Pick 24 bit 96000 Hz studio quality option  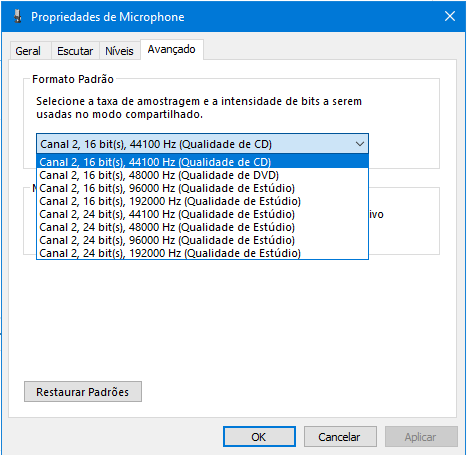tap(202, 240)
